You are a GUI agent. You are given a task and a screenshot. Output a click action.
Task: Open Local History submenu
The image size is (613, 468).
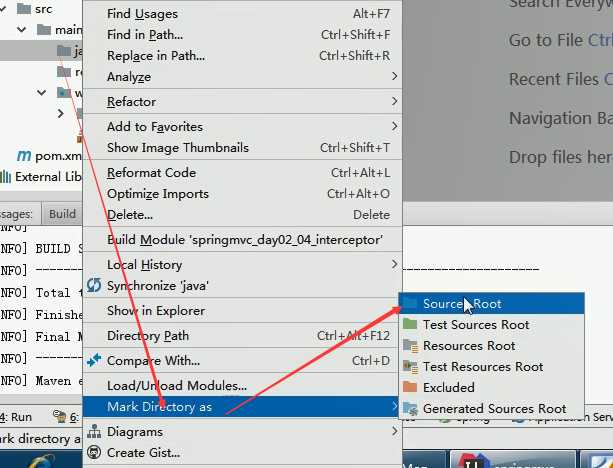click(242, 265)
